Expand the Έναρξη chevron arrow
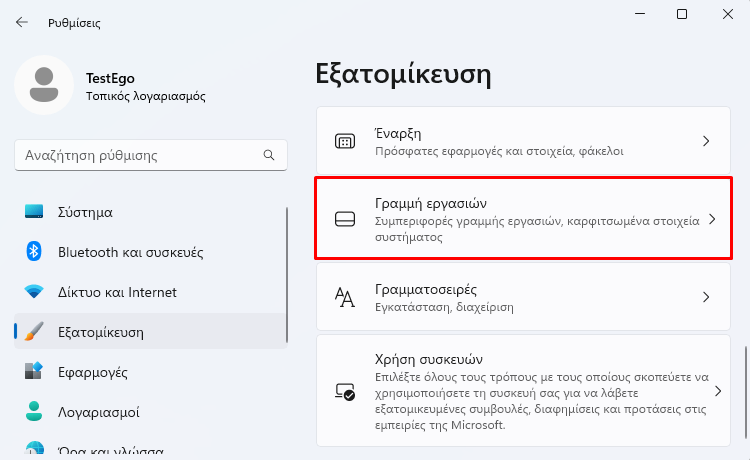Image resolution: width=750 pixels, height=460 pixels. (706, 142)
